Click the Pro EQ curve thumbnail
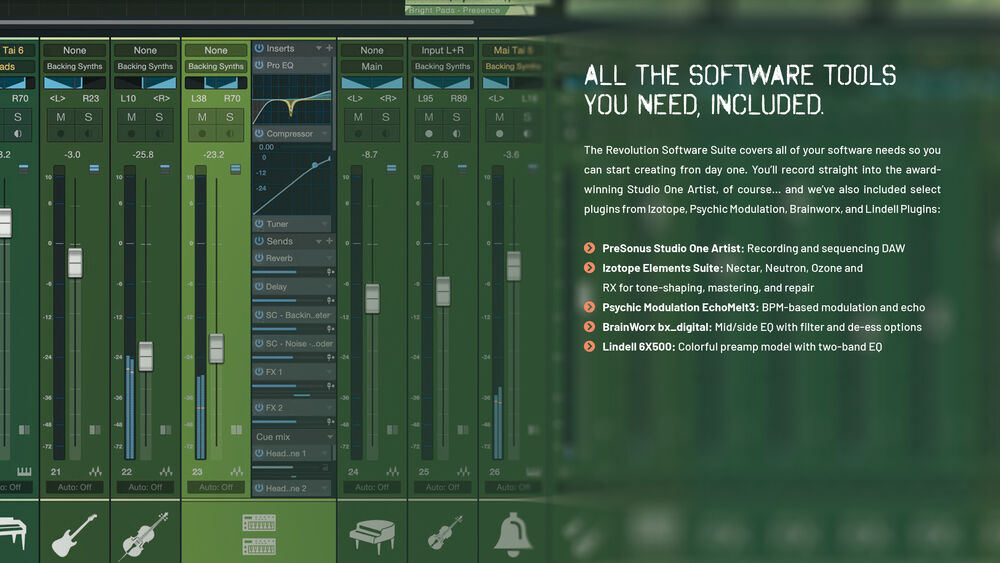1000x563 pixels. point(292,99)
